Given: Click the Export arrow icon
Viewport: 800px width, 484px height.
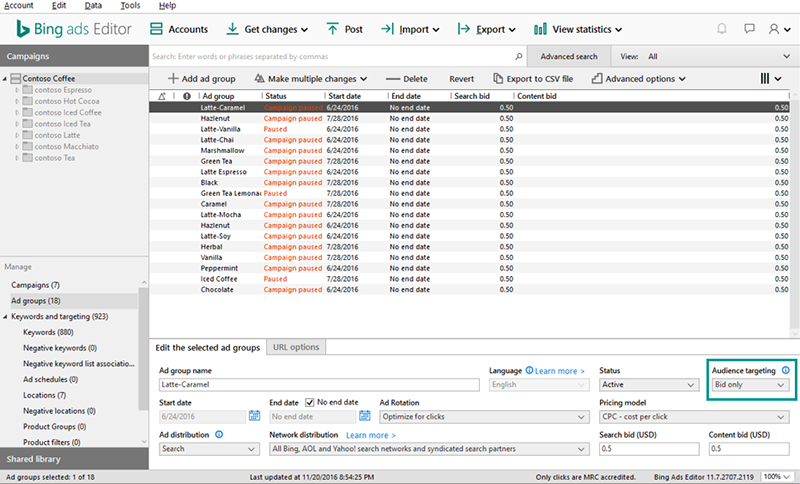Looking at the screenshot, I should 464,29.
